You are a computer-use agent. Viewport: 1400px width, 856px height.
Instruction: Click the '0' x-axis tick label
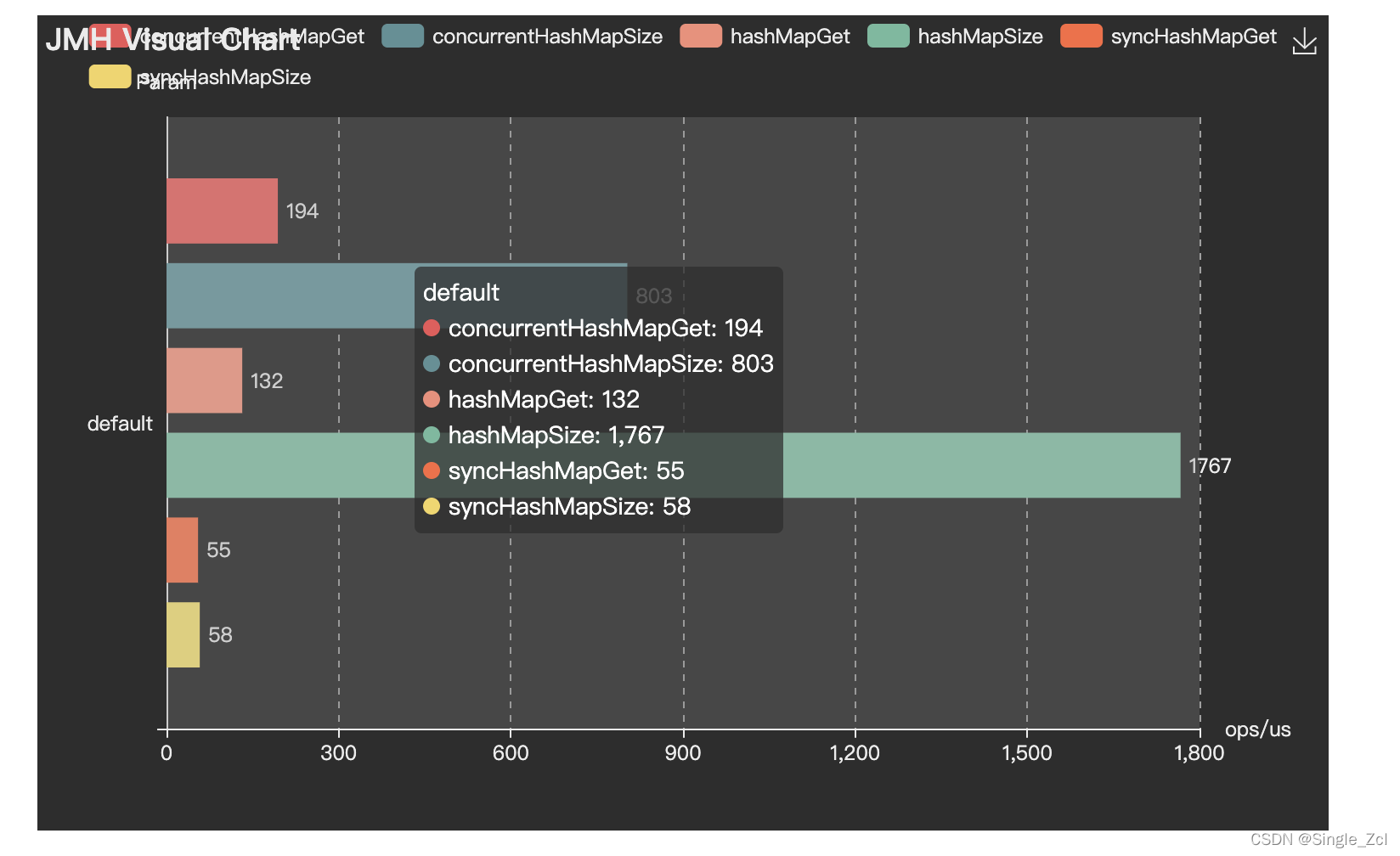click(x=167, y=753)
